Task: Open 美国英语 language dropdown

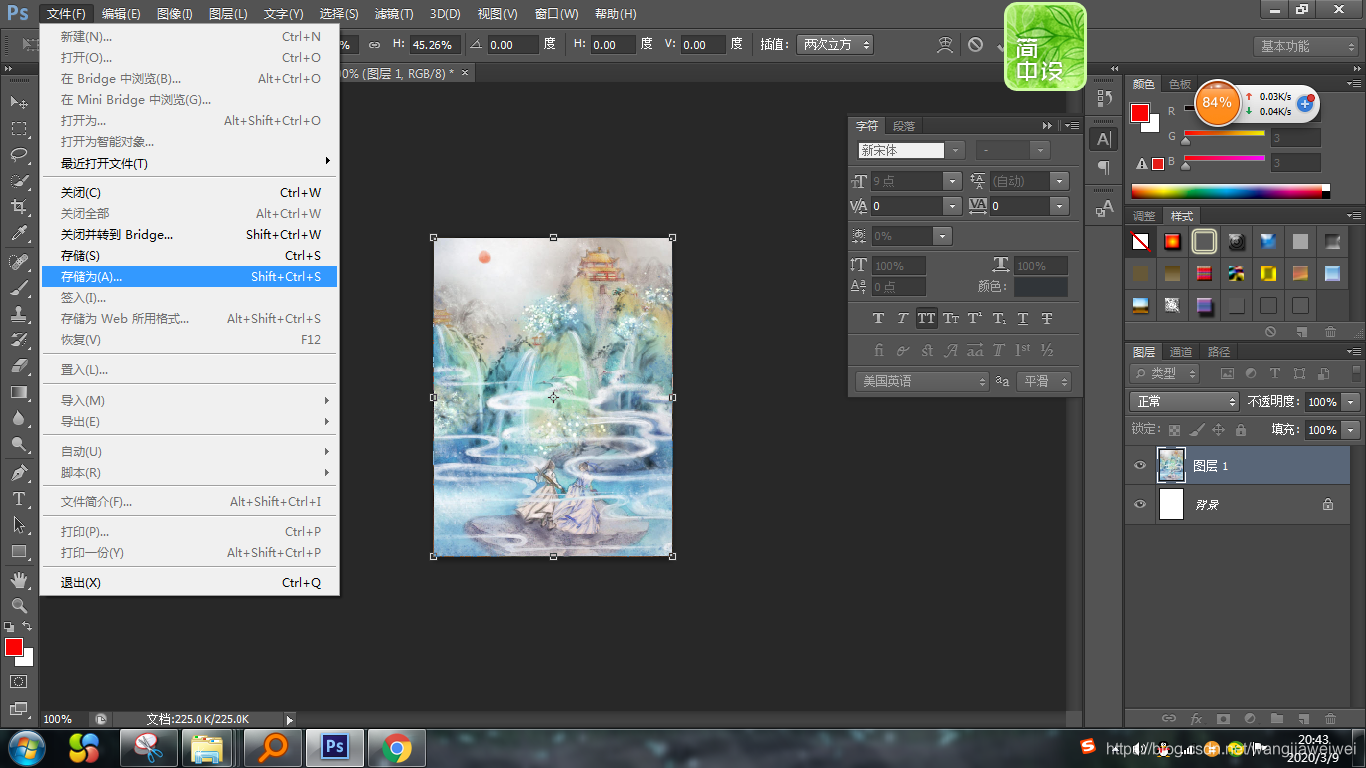Action: point(922,381)
